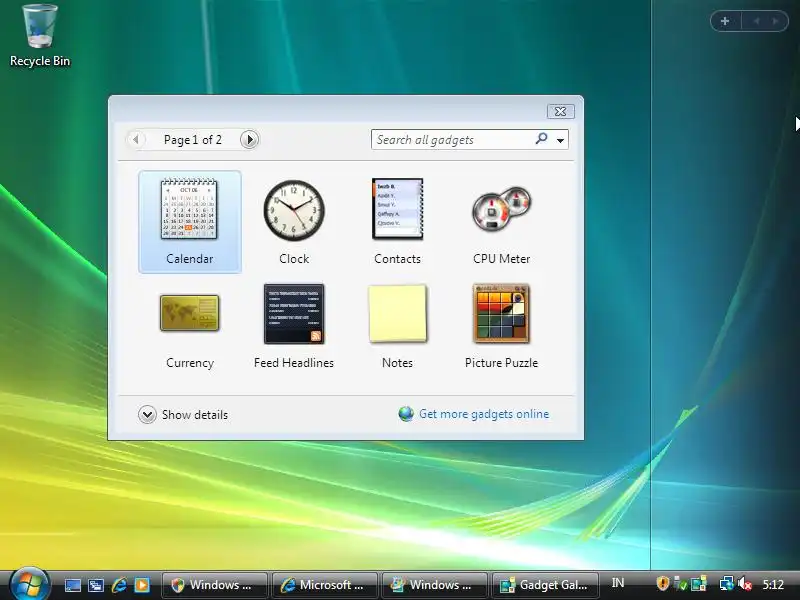Go to previous gadget page
The image size is (800, 600).
(x=136, y=139)
